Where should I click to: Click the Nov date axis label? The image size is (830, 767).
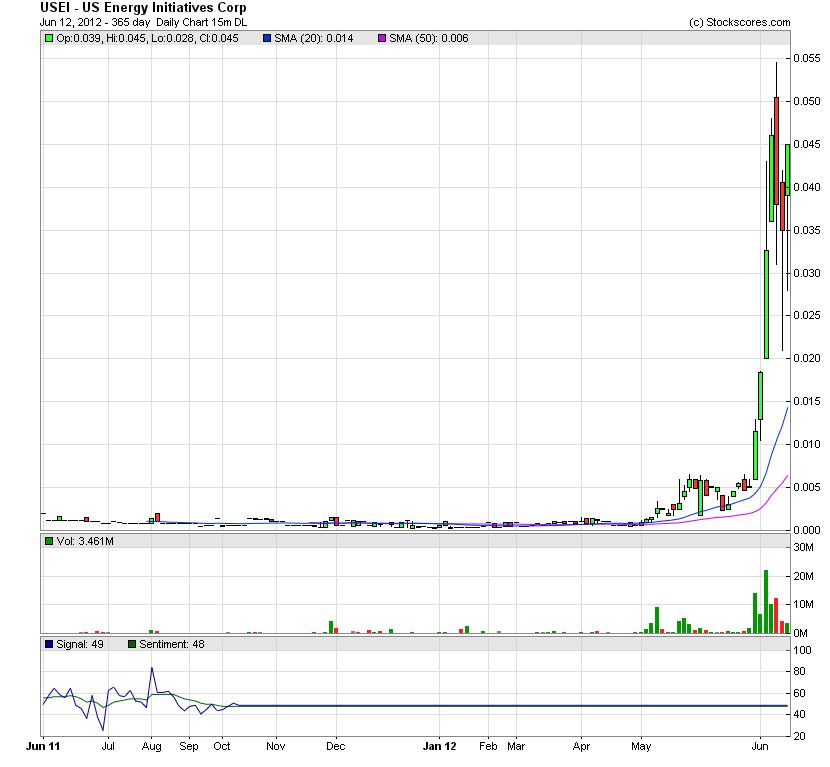click(x=276, y=746)
